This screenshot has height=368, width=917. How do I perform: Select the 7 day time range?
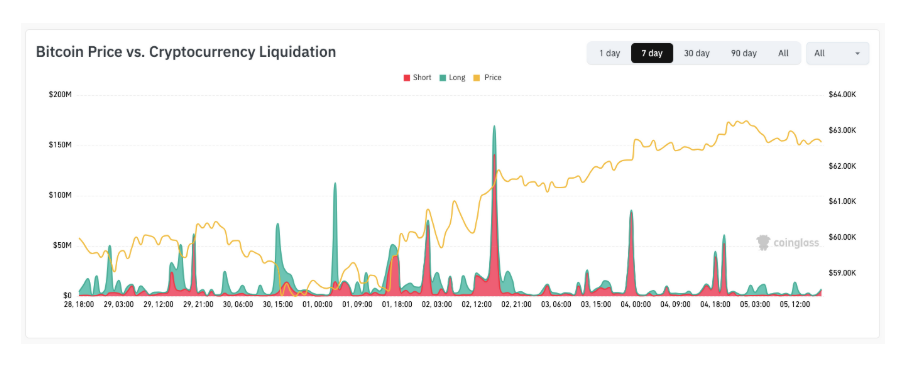pyautogui.click(x=651, y=53)
